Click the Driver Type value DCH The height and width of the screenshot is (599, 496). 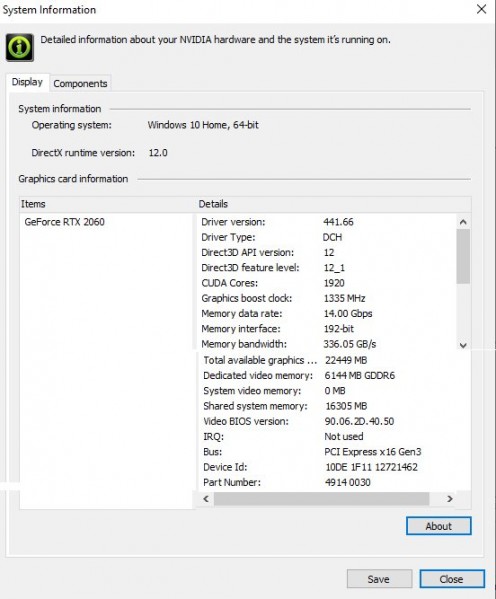(332, 237)
